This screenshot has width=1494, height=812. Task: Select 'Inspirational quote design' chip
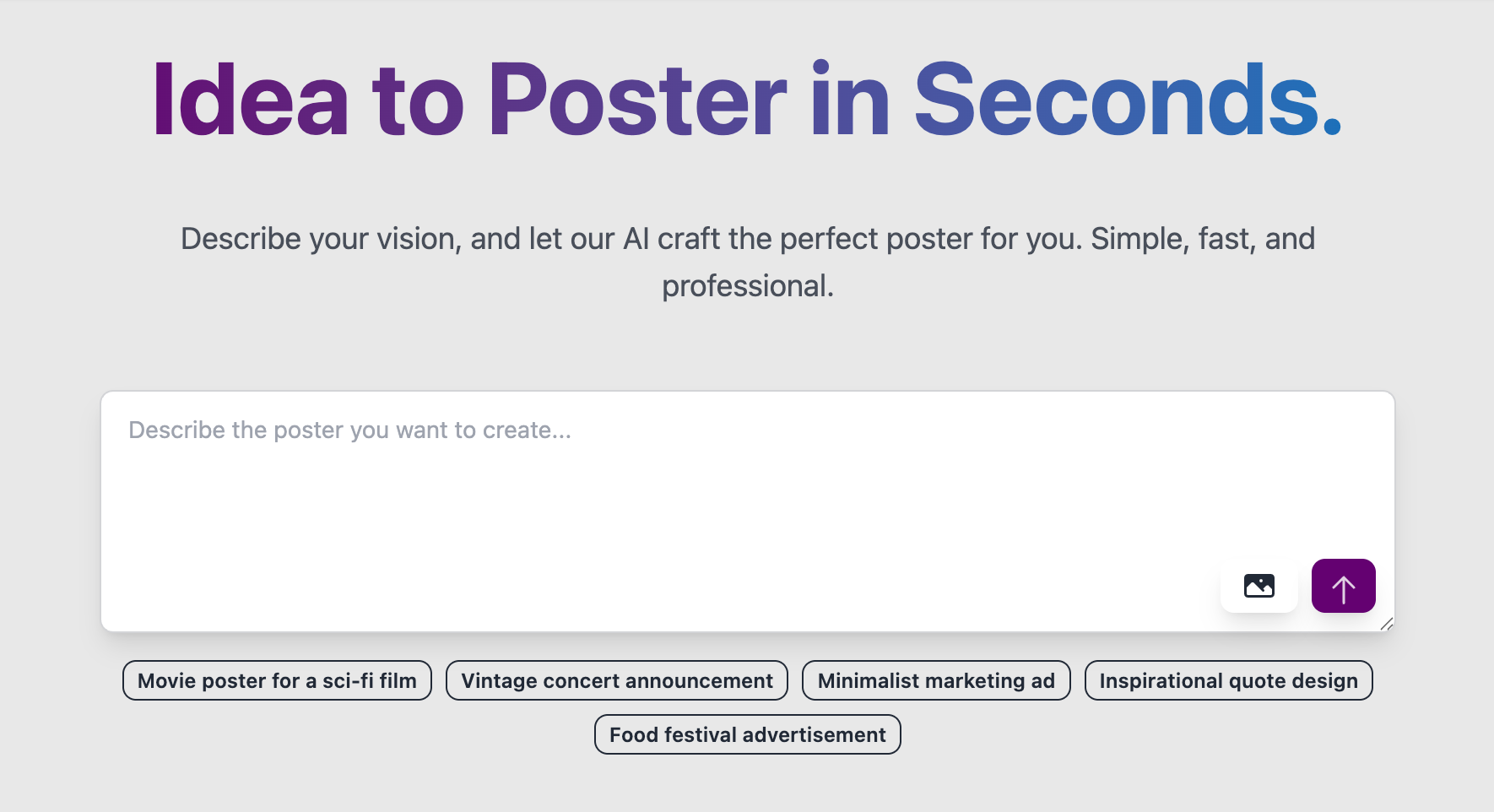tap(1228, 680)
